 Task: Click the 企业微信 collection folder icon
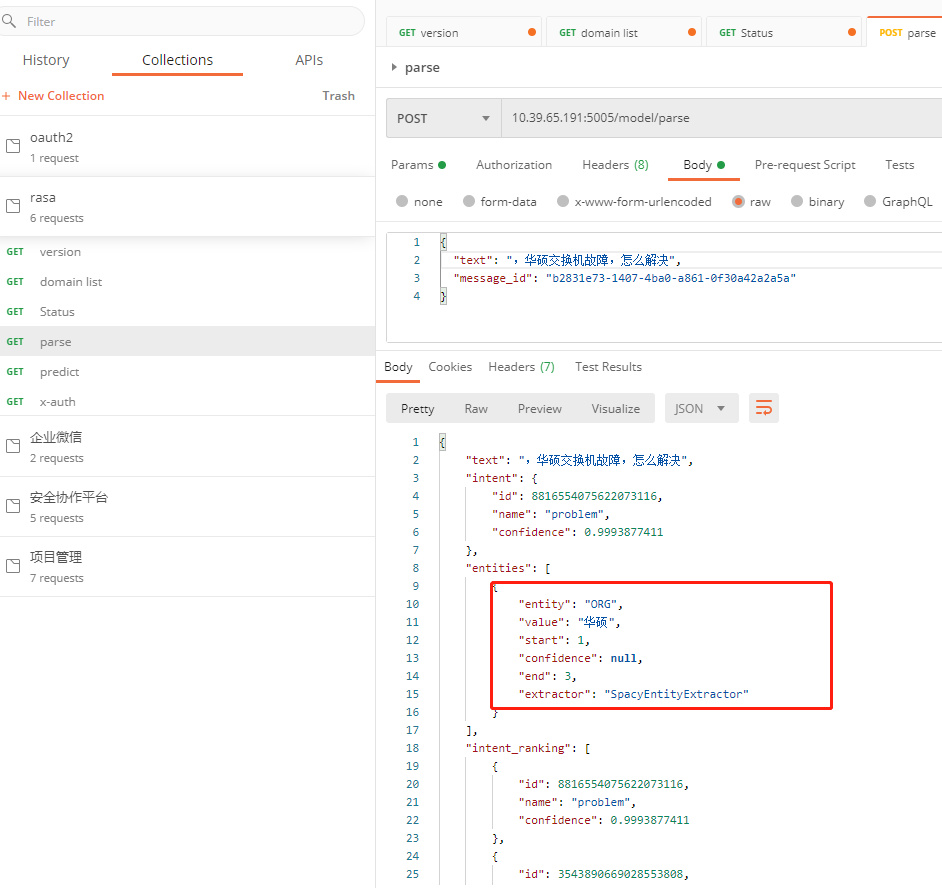click(x=13, y=446)
